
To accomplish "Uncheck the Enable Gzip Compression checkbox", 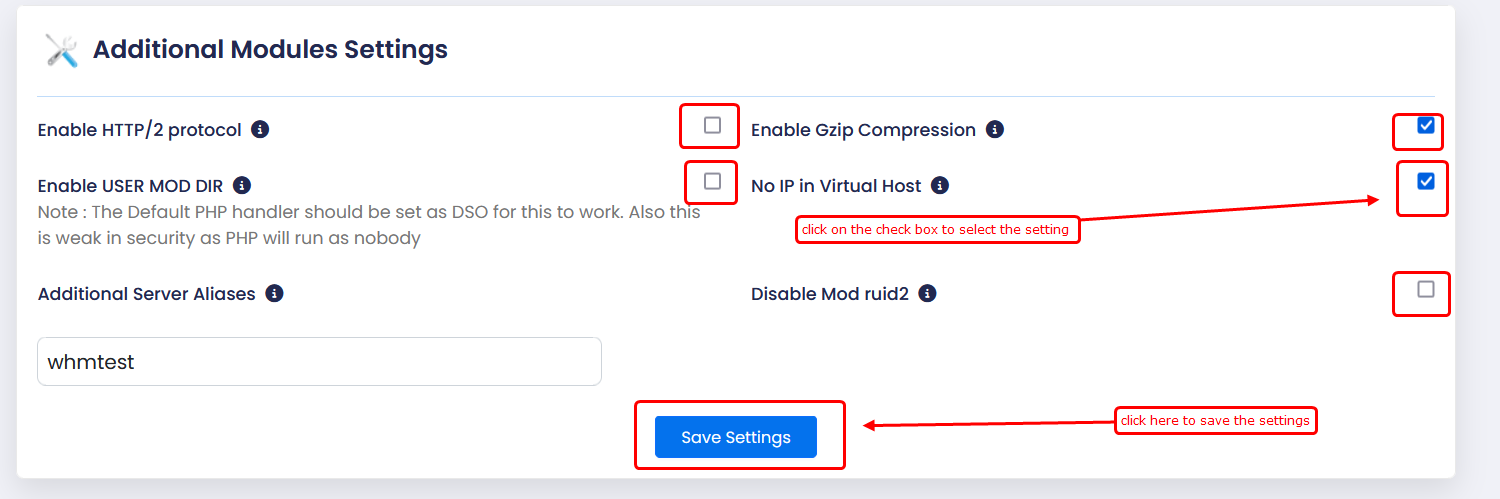I will (1426, 125).
